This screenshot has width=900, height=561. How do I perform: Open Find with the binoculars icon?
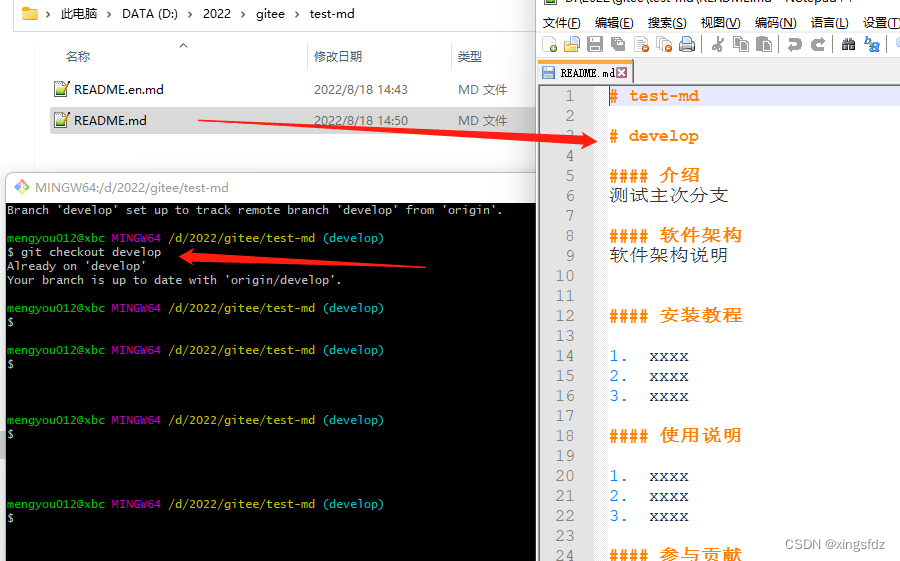(x=848, y=44)
